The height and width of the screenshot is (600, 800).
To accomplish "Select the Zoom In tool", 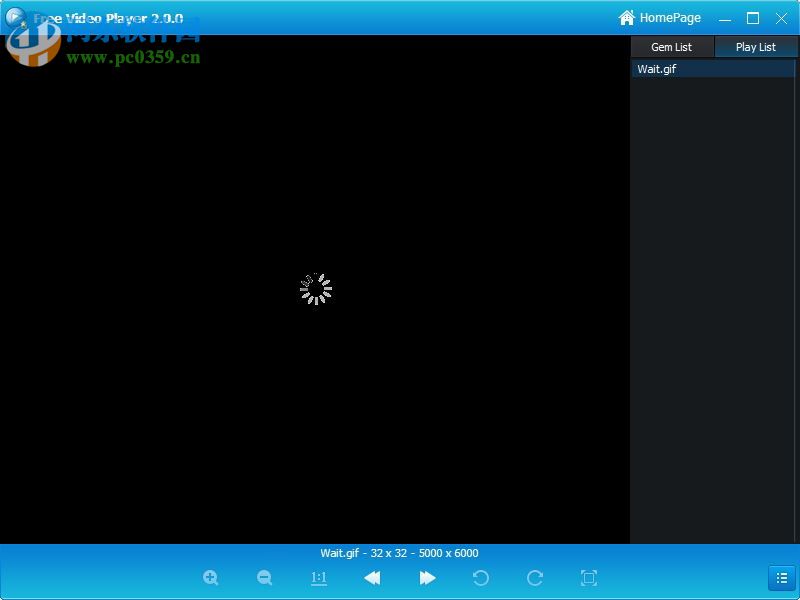I will [211, 578].
